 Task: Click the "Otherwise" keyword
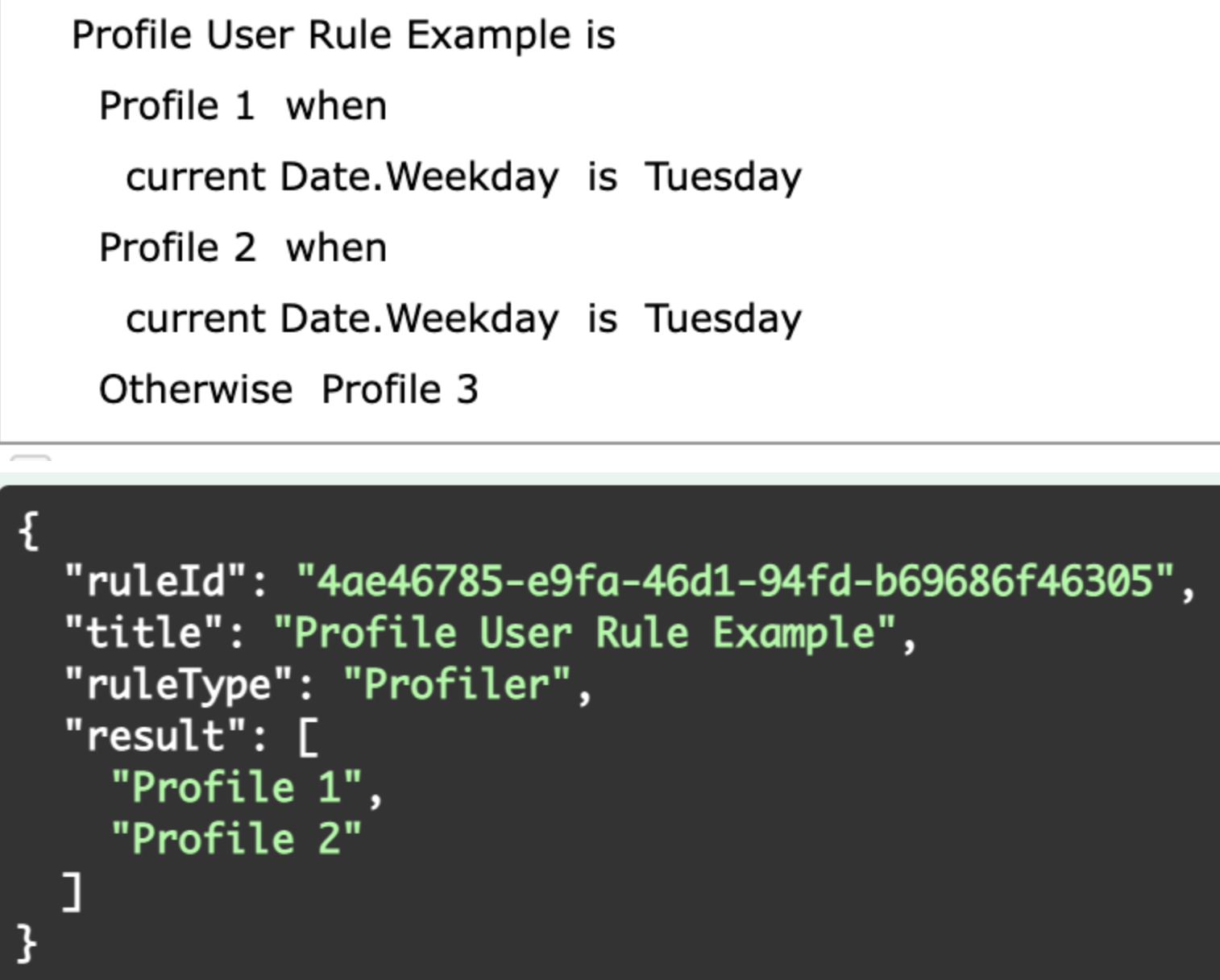pos(196,390)
